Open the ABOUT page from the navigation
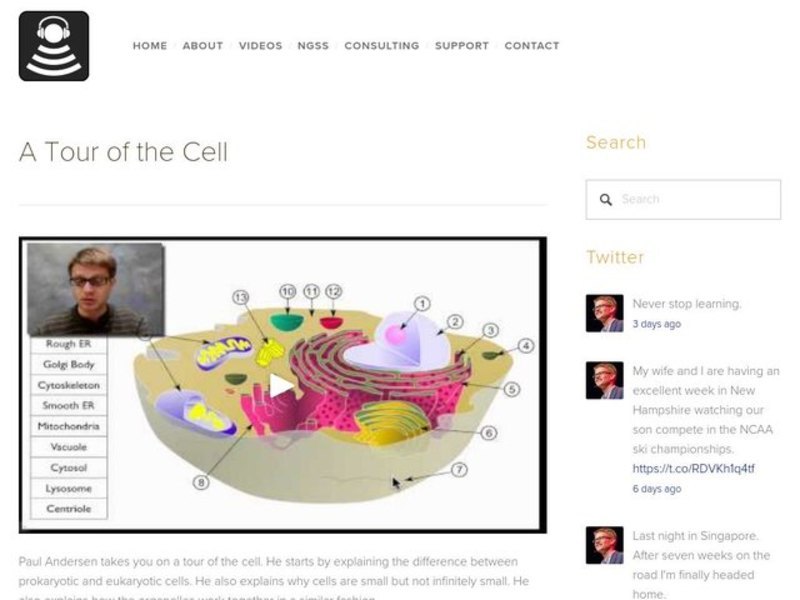The height and width of the screenshot is (600, 800). (203, 45)
